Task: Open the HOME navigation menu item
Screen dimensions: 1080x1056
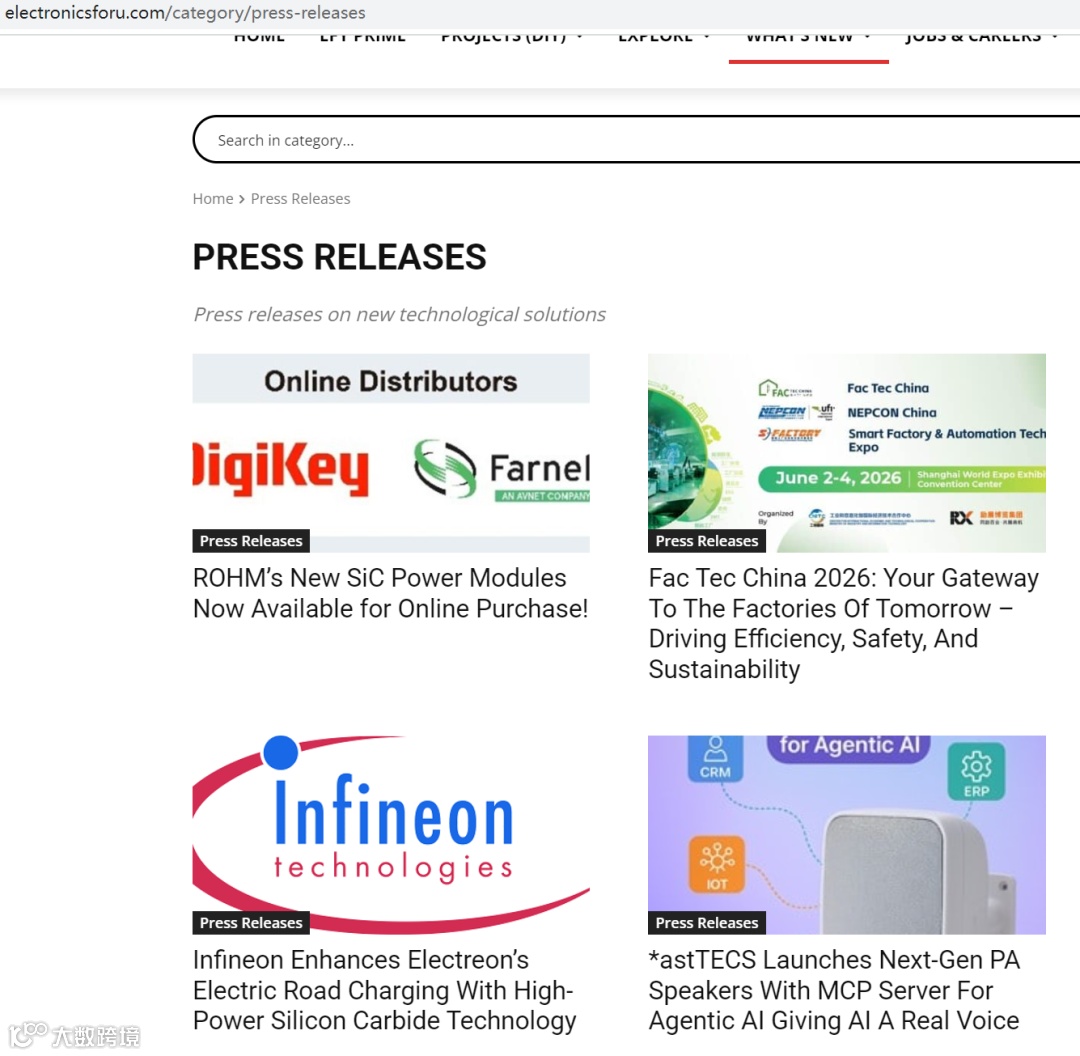Action: (259, 37)
